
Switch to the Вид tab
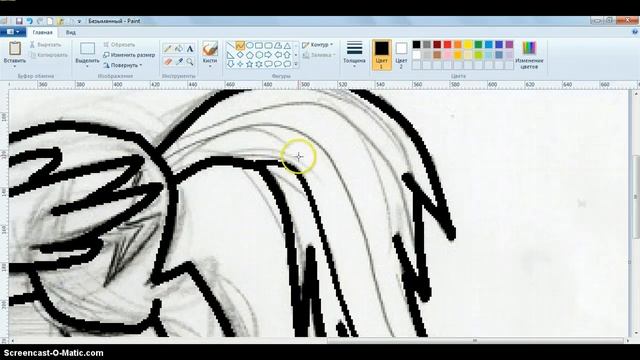point(71,32)
